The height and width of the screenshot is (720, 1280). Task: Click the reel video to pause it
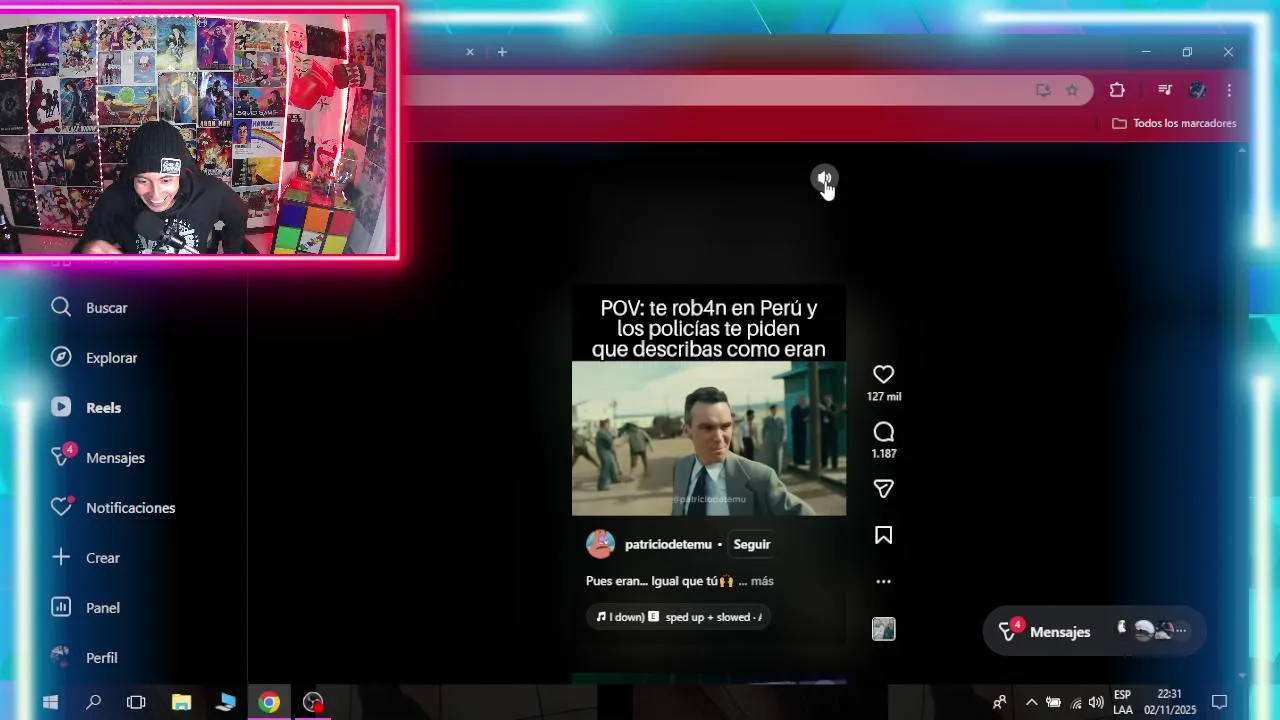[709, 438]
